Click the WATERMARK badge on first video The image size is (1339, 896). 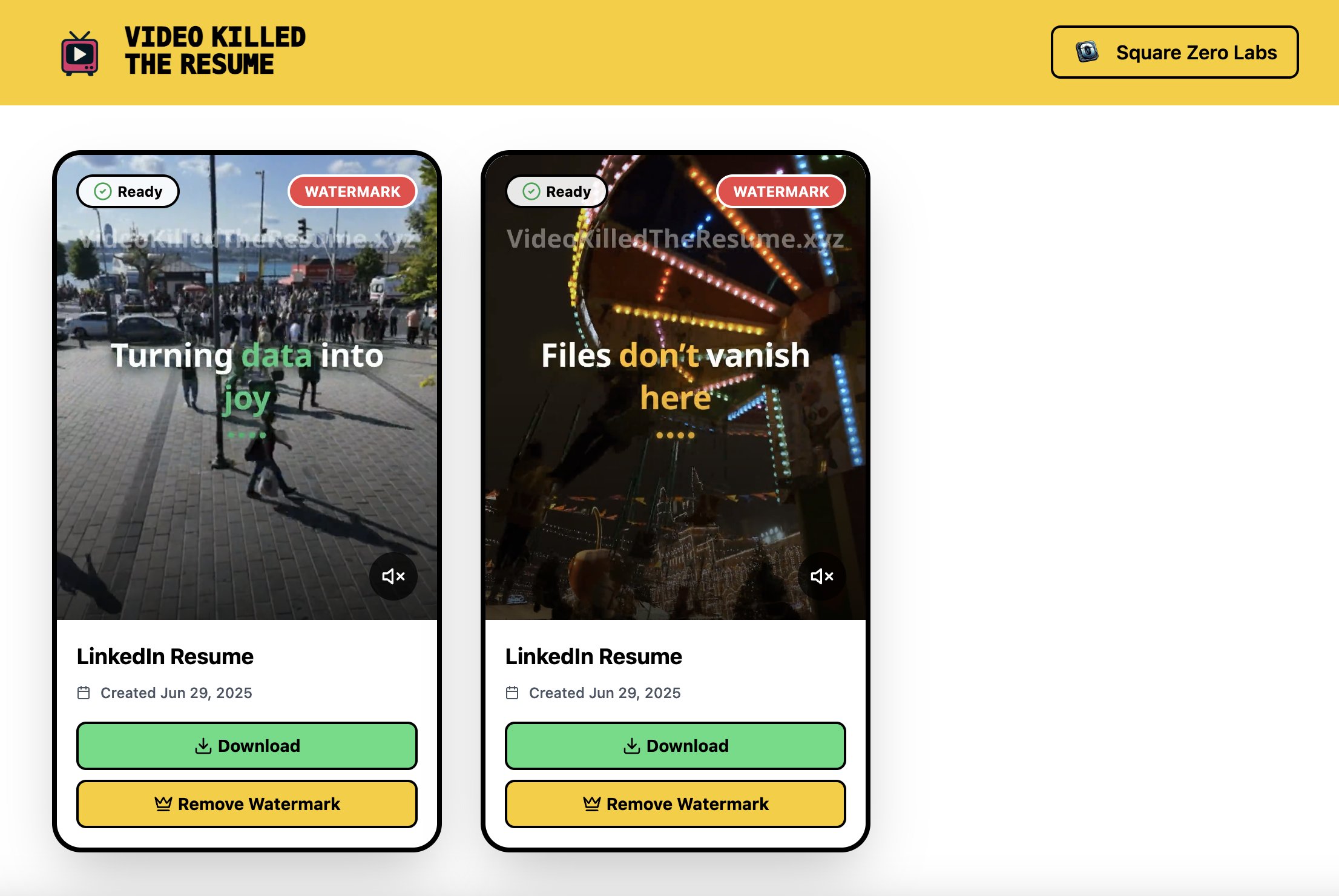click(352, 192)
